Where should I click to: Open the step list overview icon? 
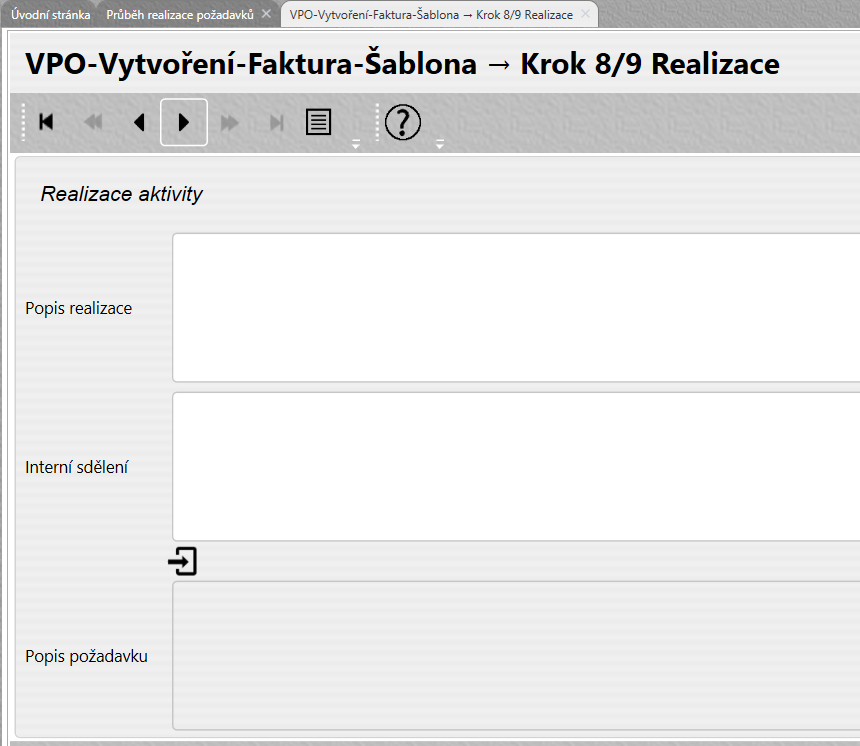click(x=319, y=122)
